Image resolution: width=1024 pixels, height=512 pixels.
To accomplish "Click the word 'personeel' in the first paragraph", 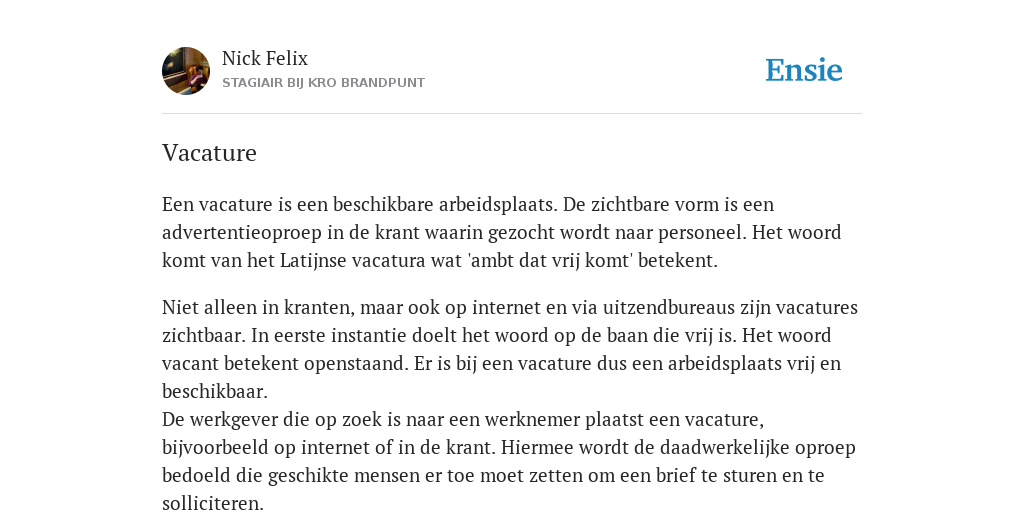I will [702, 232].
